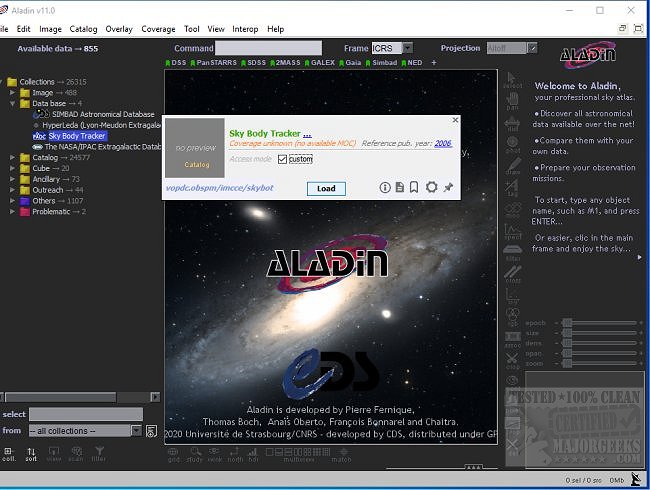Open the info icon in Sky Body Tracker popup
Screen dimensions: 650x490
[385, 188]
